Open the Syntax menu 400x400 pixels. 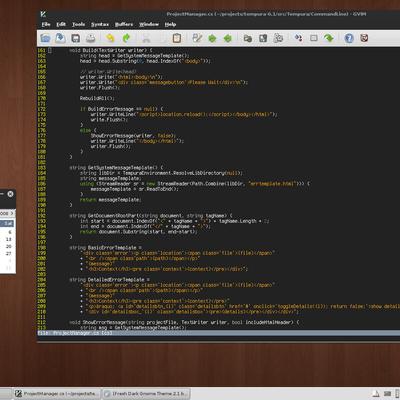tap(100, 24)
